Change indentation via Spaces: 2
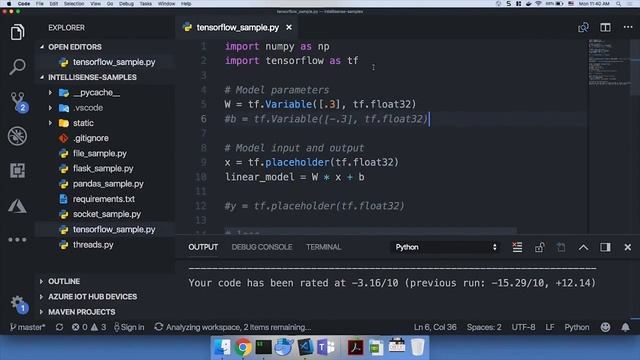The width and height of the screenshot is (640, 360). coord(484,327)
